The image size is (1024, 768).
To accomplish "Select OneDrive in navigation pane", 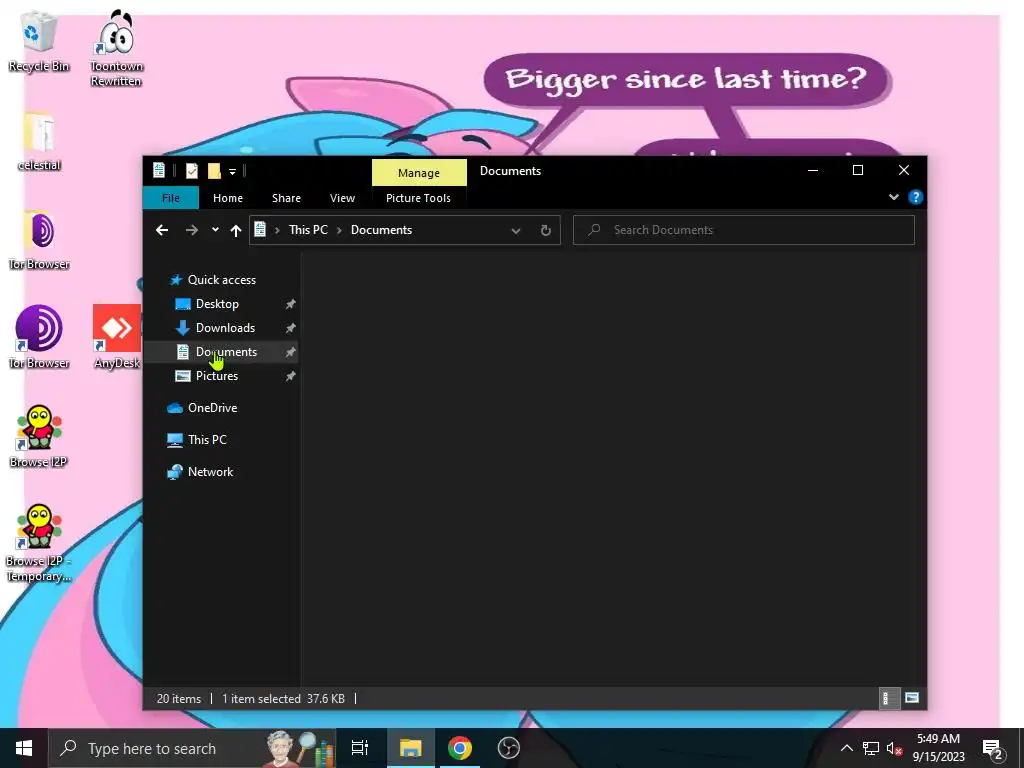I will (212, 408).
